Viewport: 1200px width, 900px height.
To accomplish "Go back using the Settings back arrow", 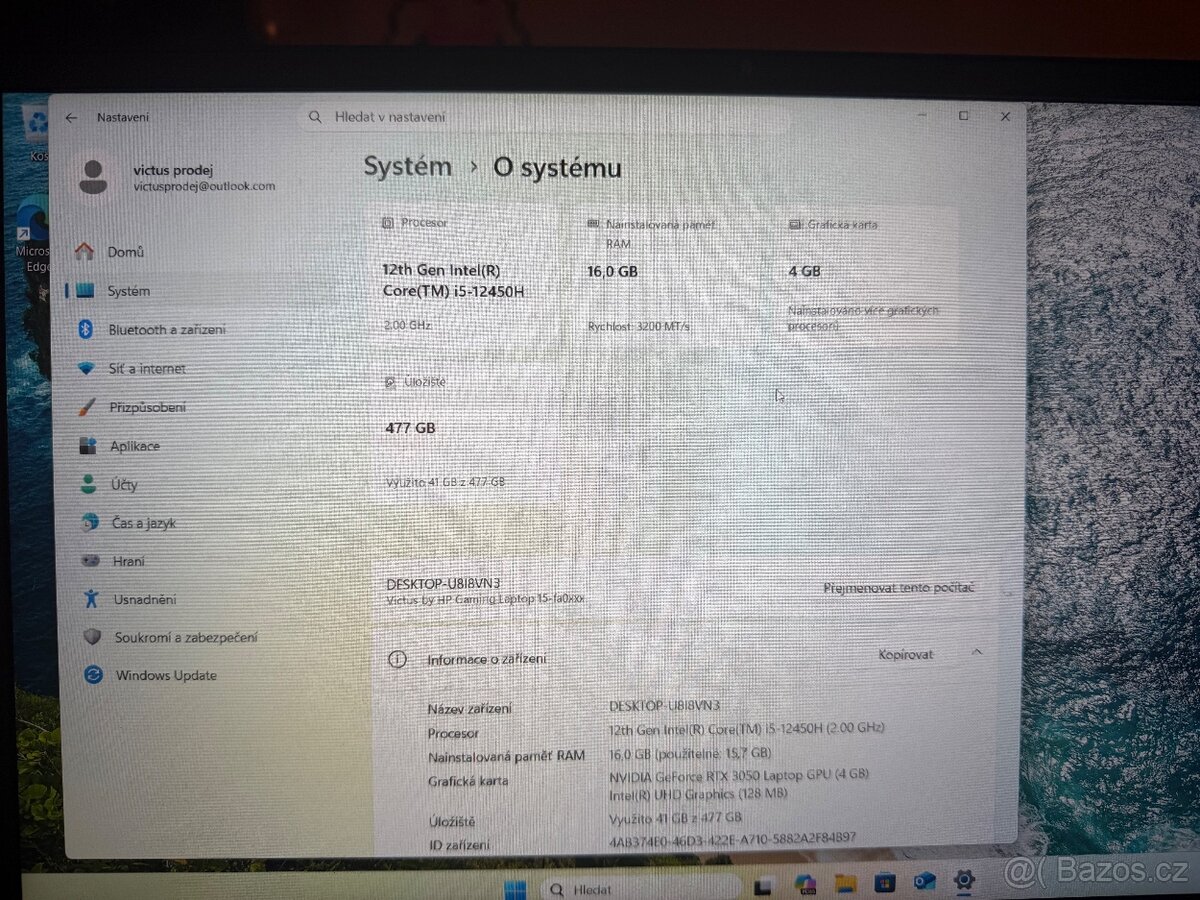I will point(71,117).
